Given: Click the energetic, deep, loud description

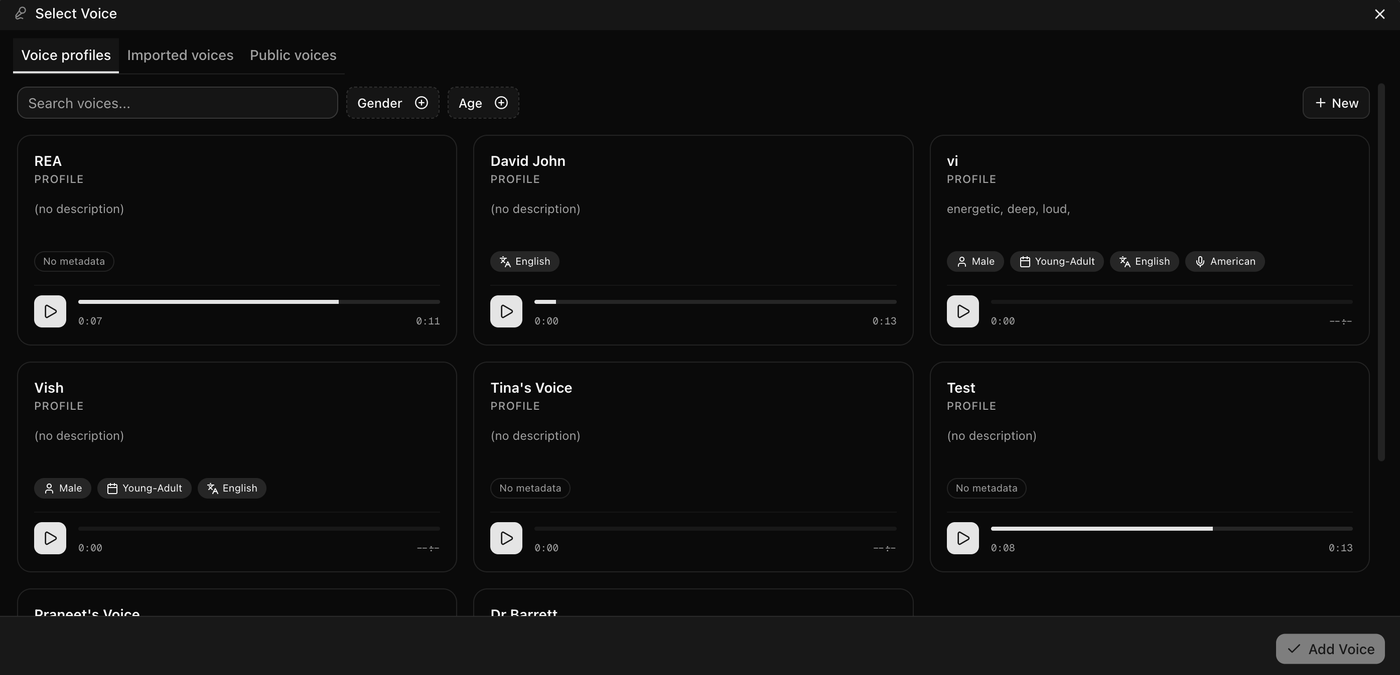Looking at the screenshot, I should pos(1008,209).
